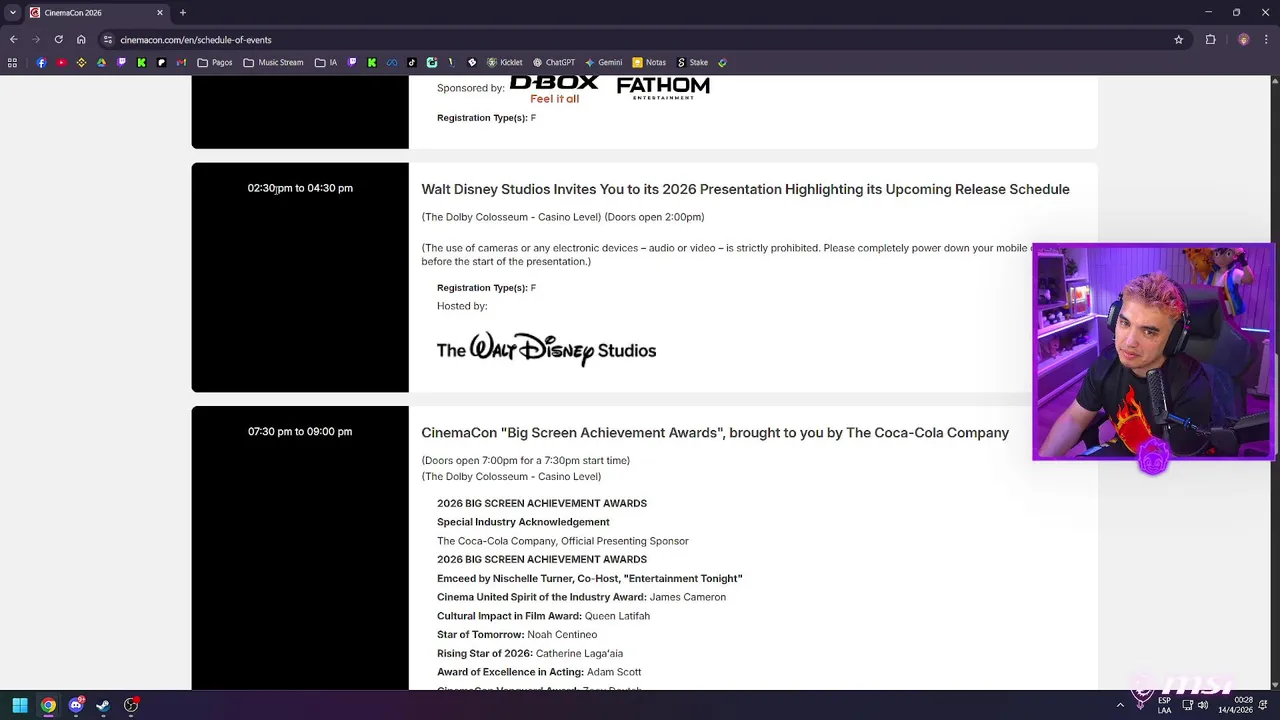Click the 02:30 pm to 04:30 pm time
This screenshot has height=720, width=1280.
click(300, 188)
